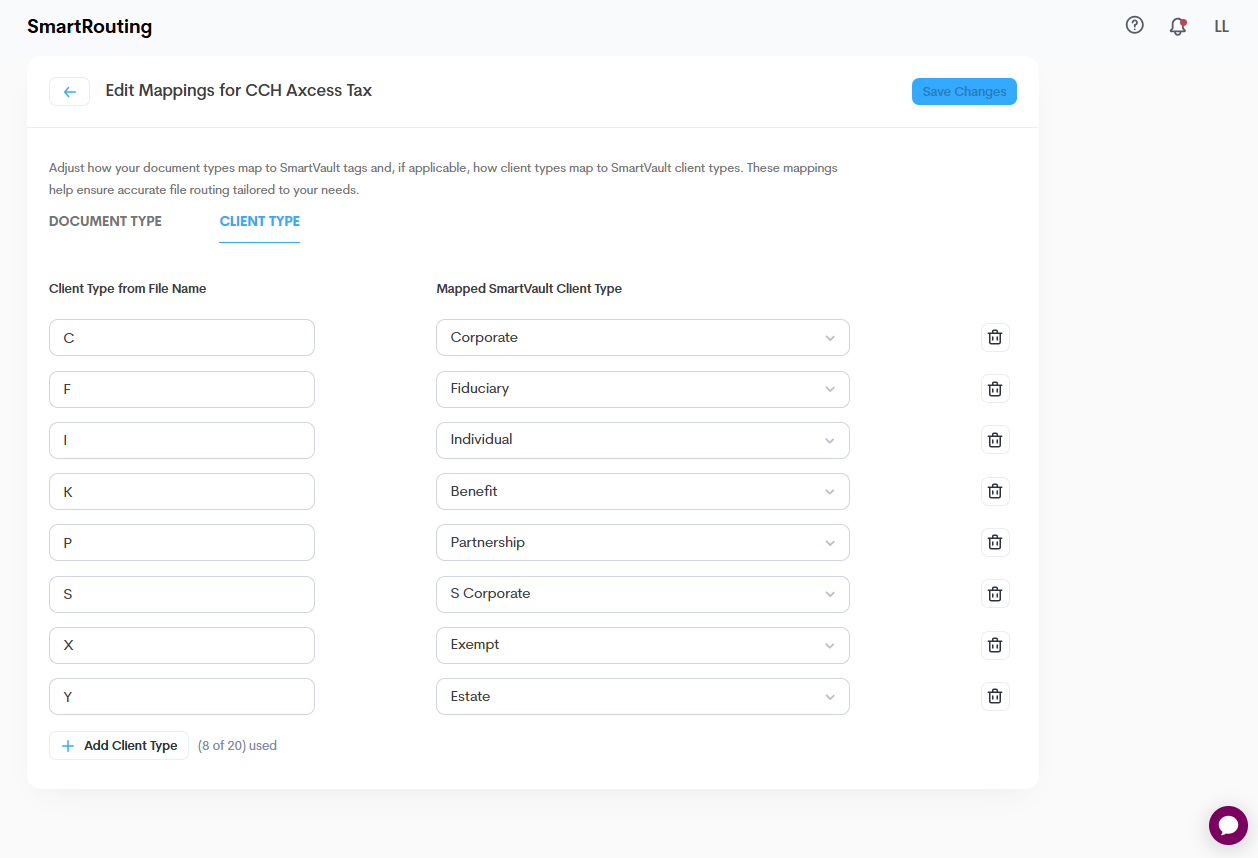Go back using the arrow button
Image resolution: width=1258 pixels, height=858 pixels.
pos(69,92)
